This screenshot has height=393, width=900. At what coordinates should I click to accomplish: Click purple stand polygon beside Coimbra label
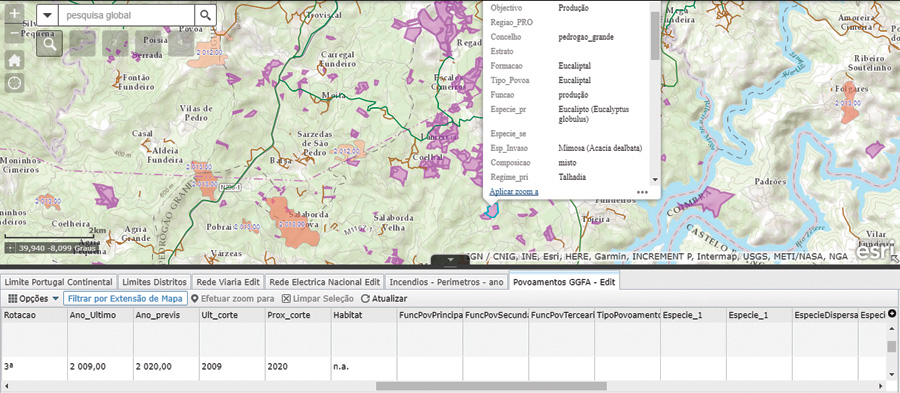click(x=713, y=202)
